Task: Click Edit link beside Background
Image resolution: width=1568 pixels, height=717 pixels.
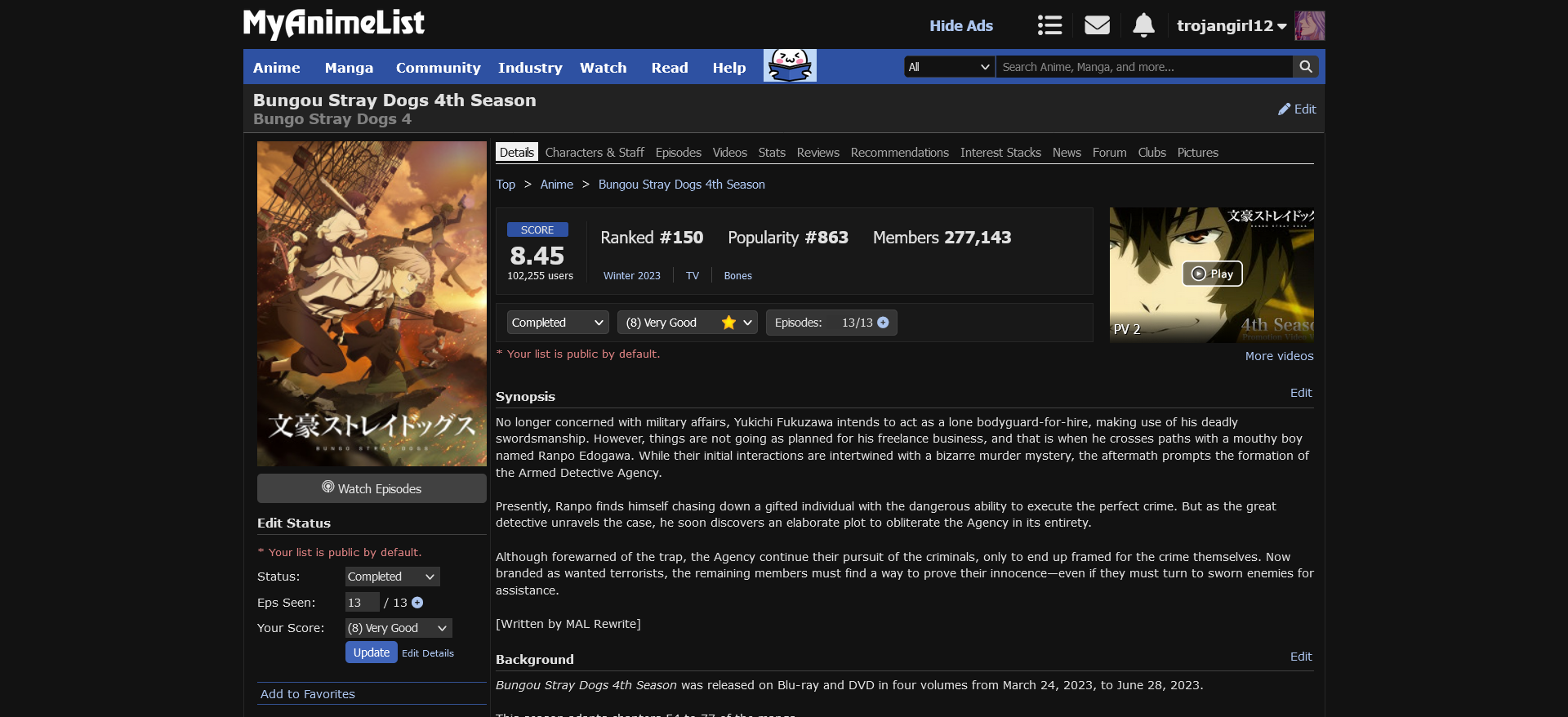Action: (1301, 657)
